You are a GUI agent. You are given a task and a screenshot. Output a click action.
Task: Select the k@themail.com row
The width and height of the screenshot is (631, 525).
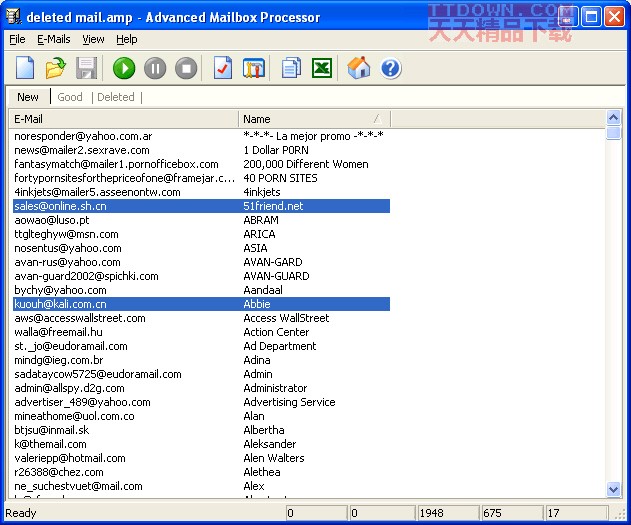(201, 444)
